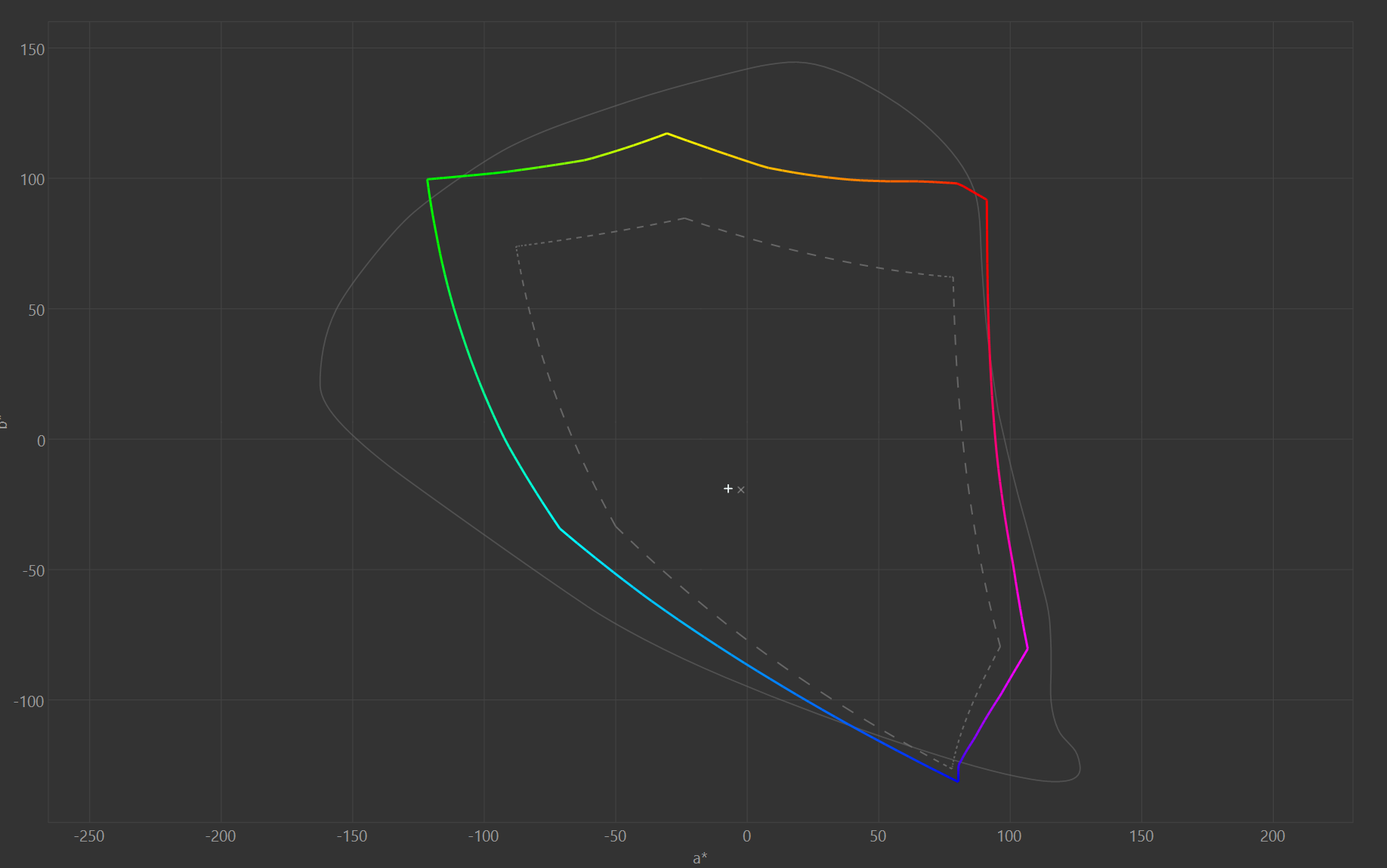Click the dashed gamut's top peak vertex
The width and height of the screenshot is (1387, 868).
tap(684, 218)
